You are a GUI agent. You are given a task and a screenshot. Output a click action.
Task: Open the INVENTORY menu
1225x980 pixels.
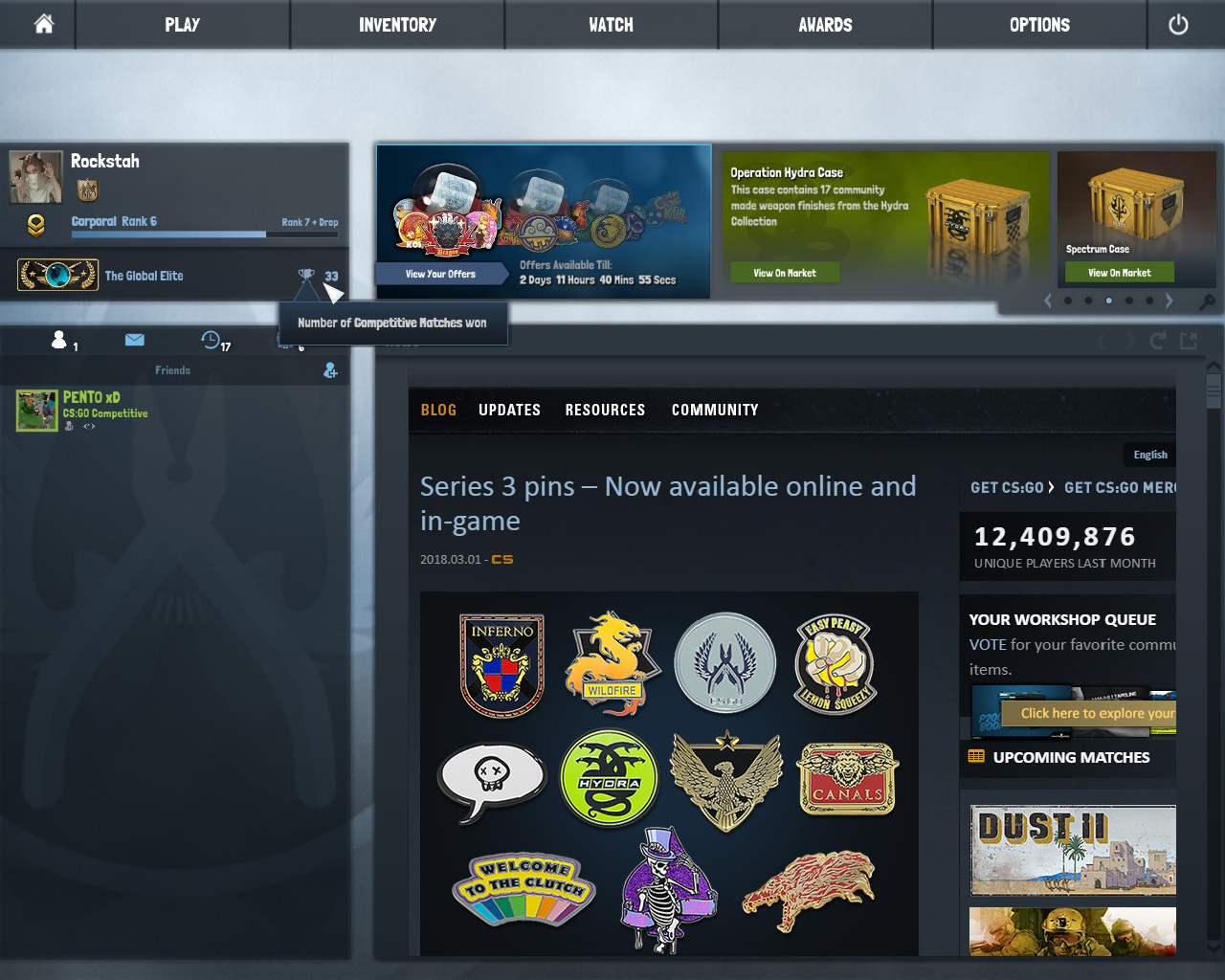397,25
